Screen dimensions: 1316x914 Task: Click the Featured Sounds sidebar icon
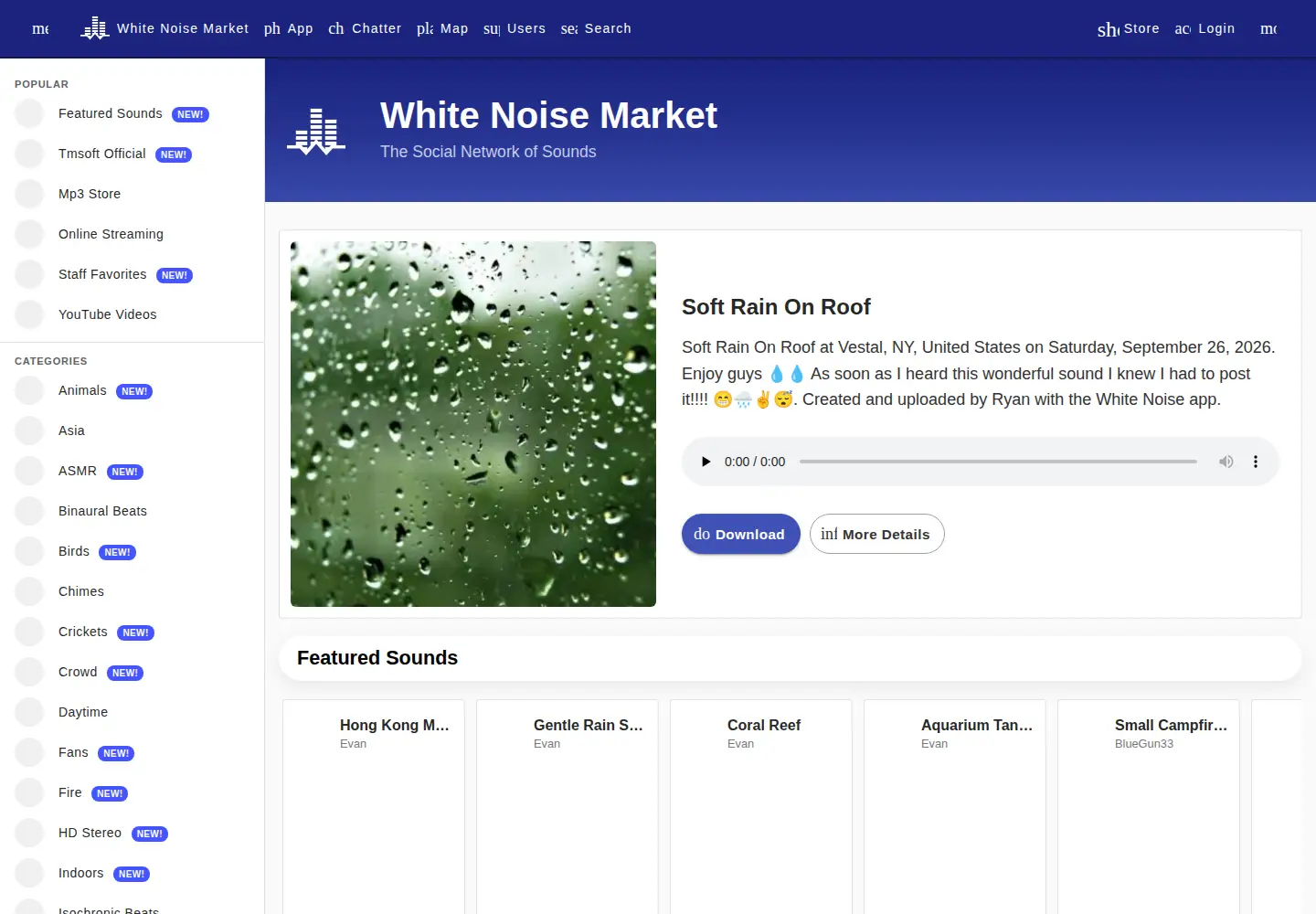click(29, 113)
